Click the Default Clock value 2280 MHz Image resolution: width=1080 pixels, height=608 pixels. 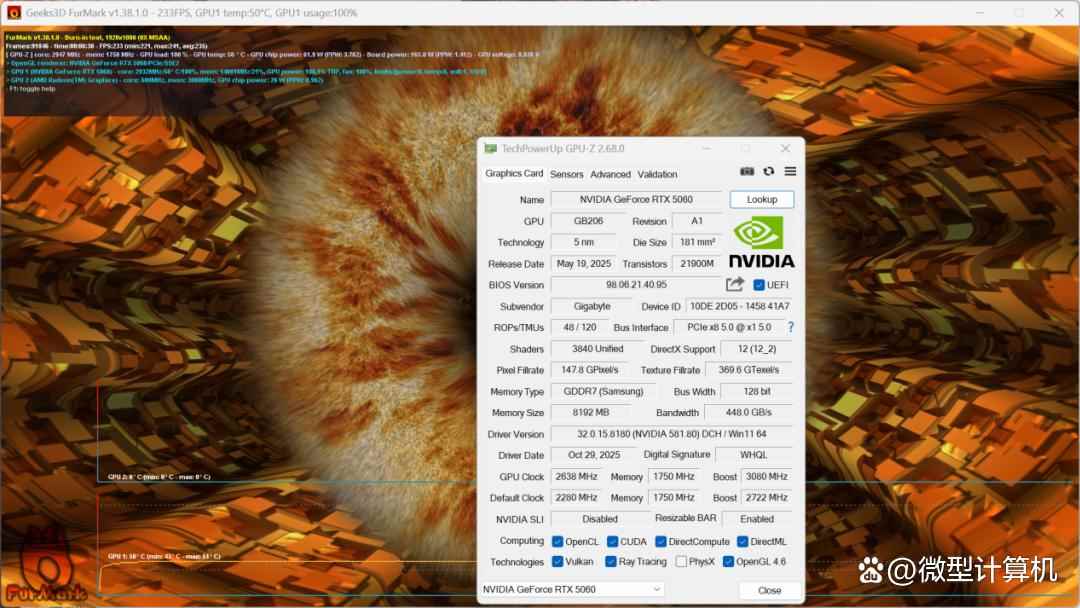click(576, 498)
